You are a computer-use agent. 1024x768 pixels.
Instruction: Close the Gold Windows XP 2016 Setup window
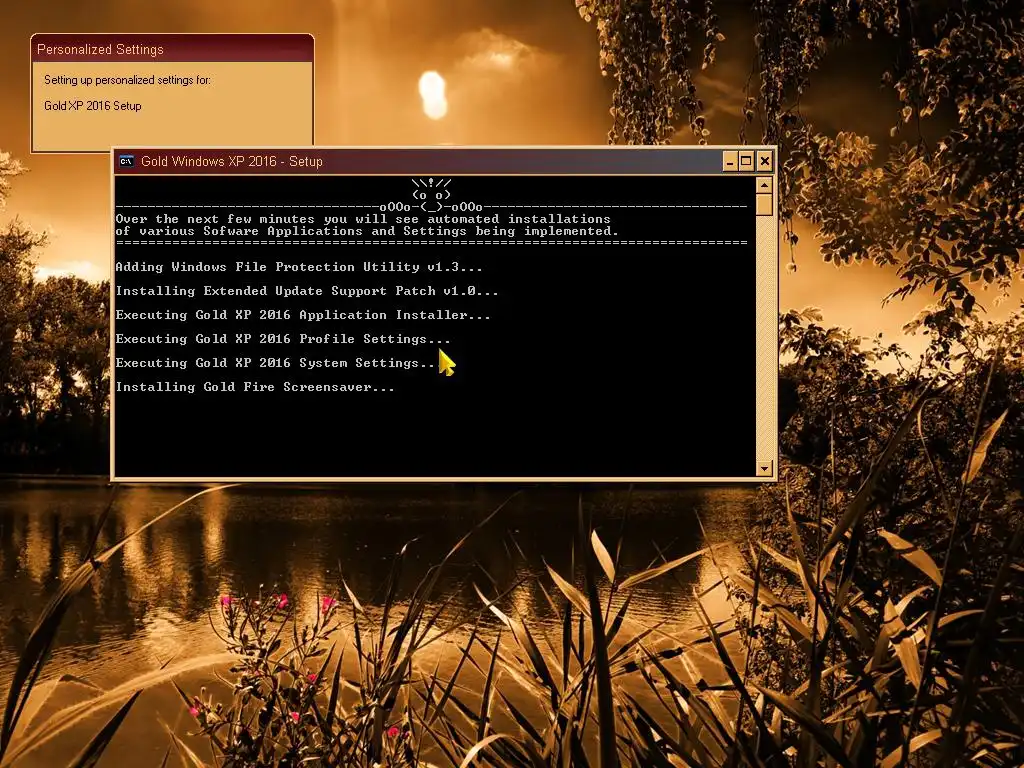[x=765, y=161]
